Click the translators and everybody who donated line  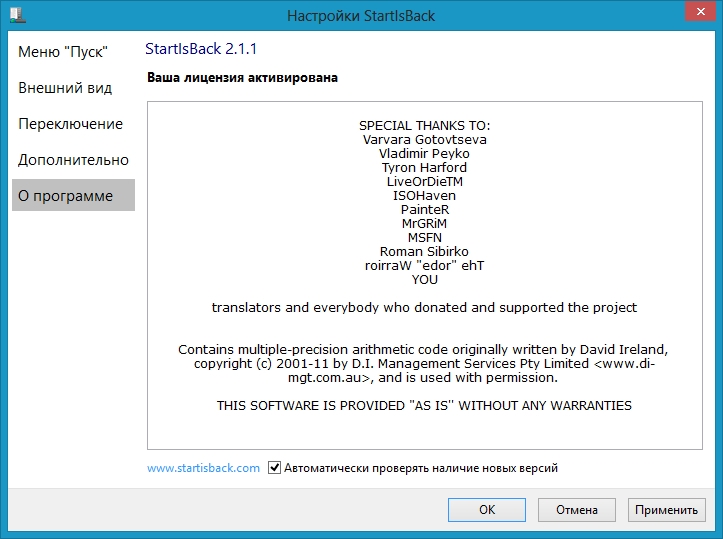pyautogui.click(x=424, y=307)
